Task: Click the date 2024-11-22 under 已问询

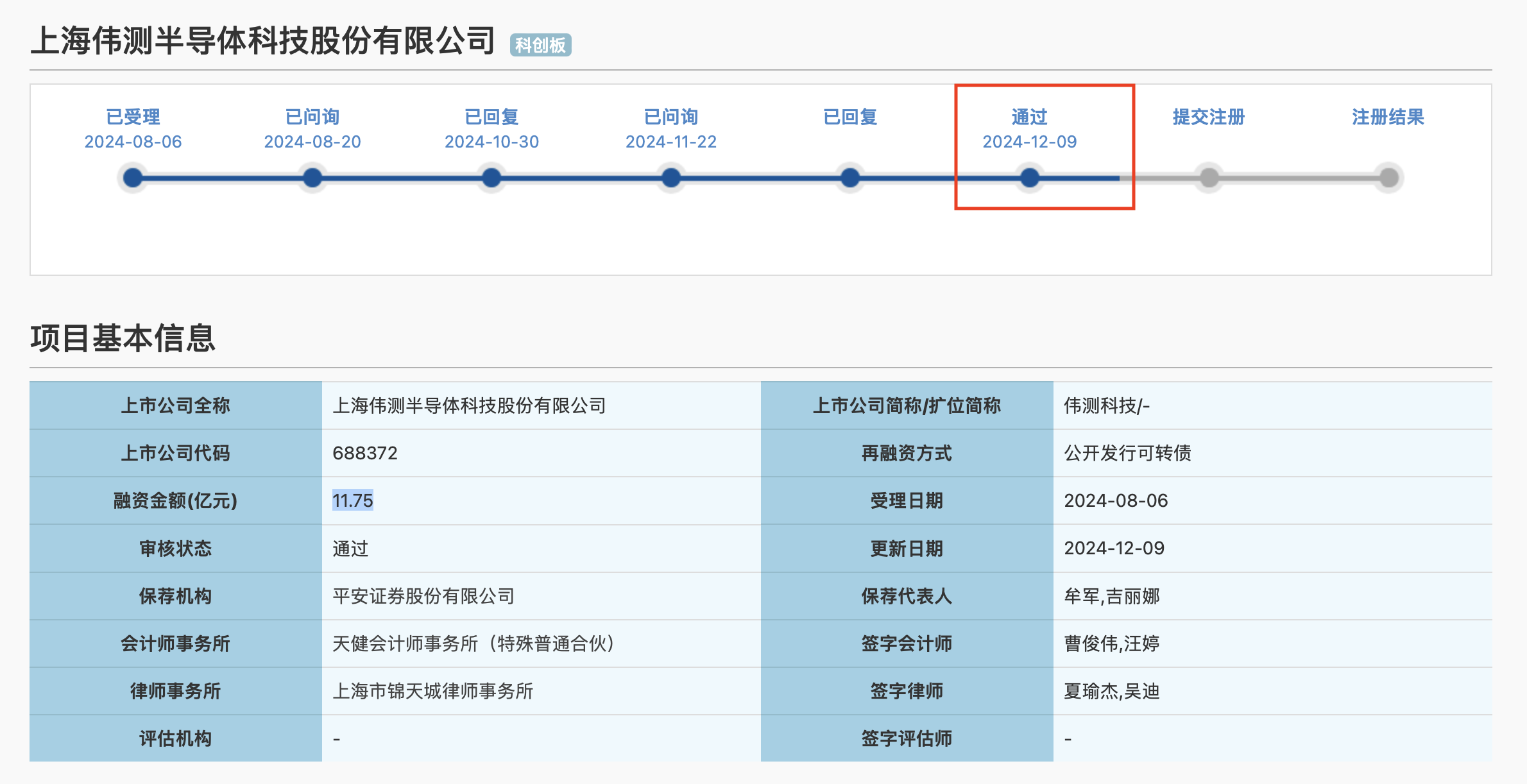Action: click(x=671, y=142)
